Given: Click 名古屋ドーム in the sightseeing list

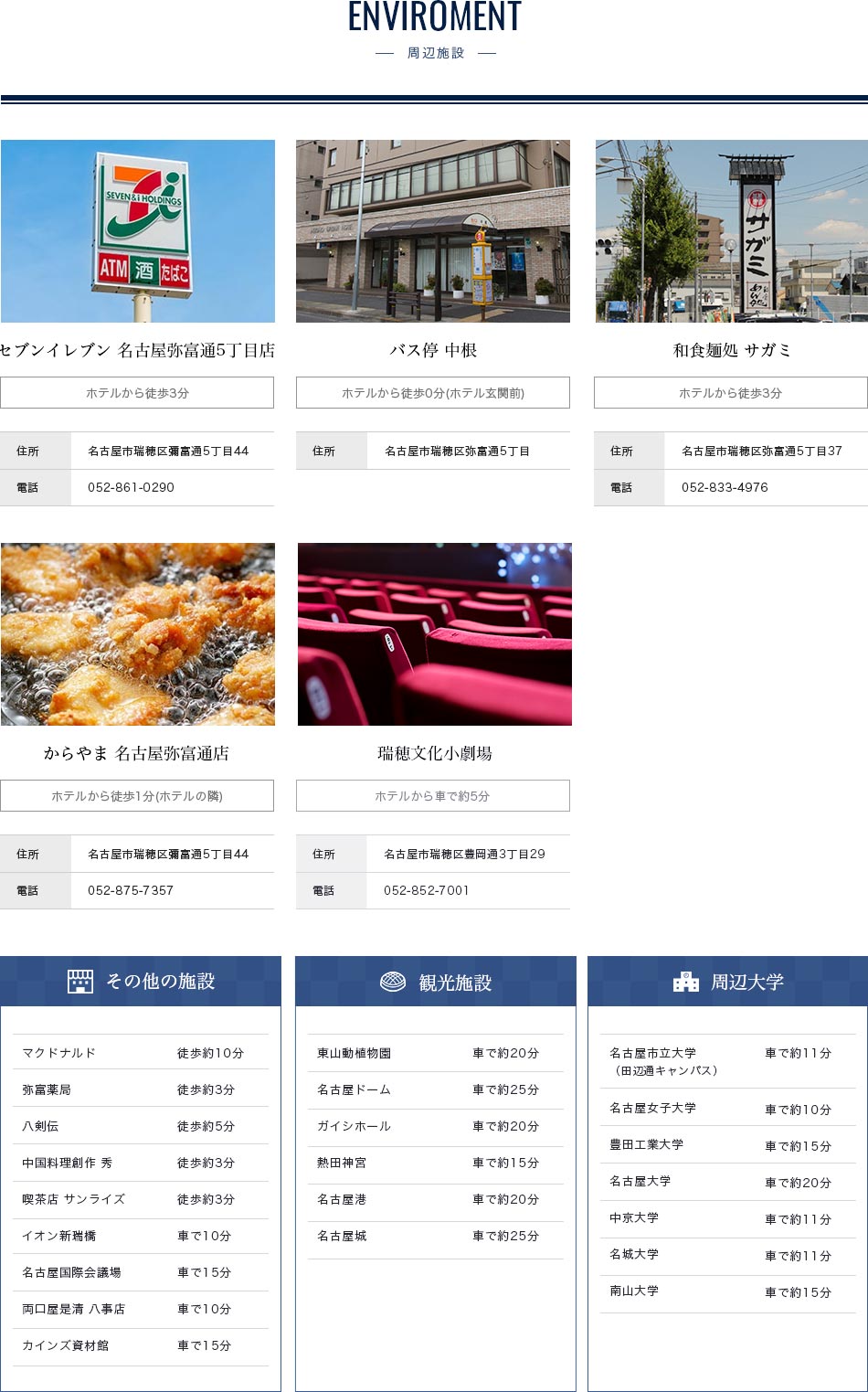Looking at the screenshot, I should pyautogui.click(x=355, y=1089).
